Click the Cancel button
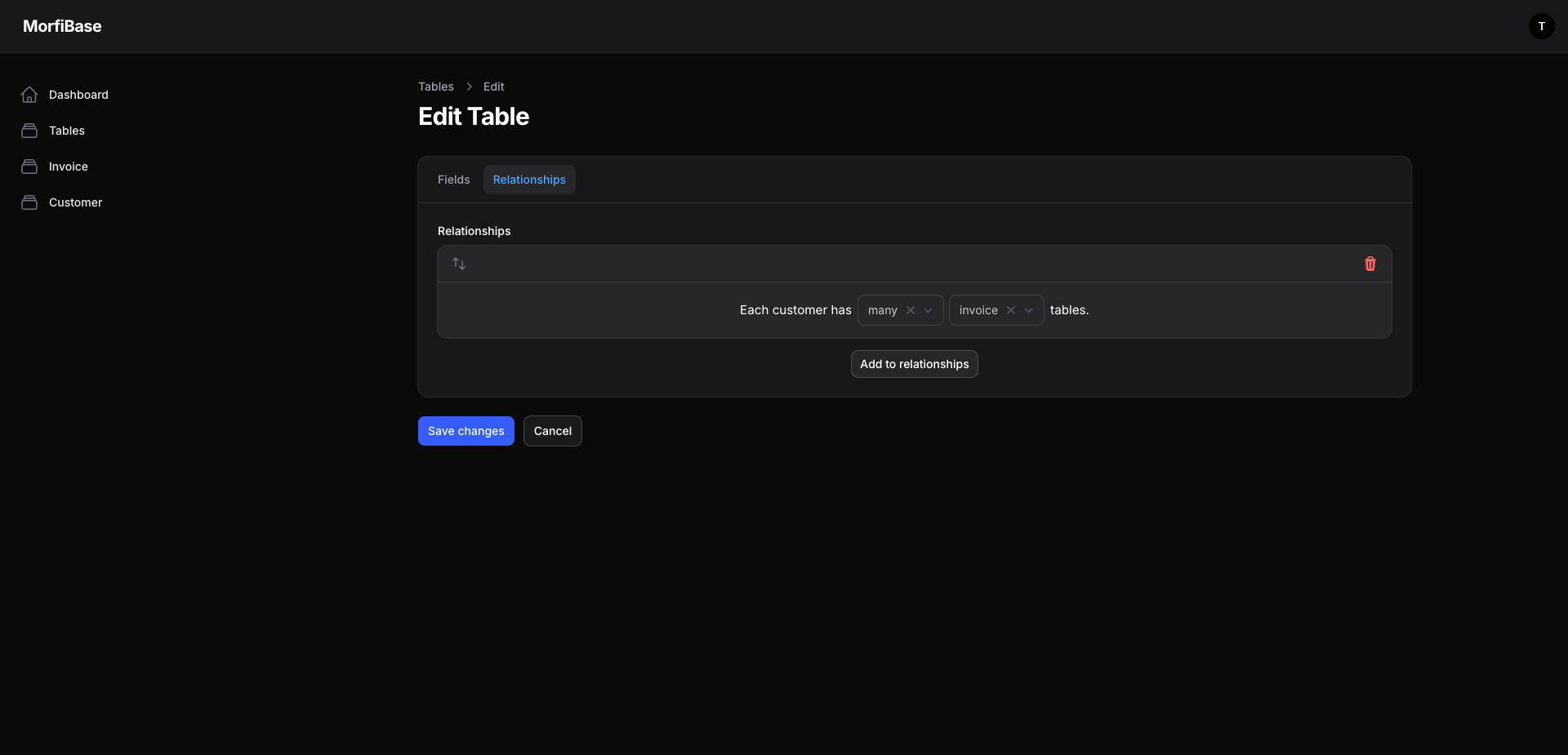The image size is (1568, 755). [553, 431]
